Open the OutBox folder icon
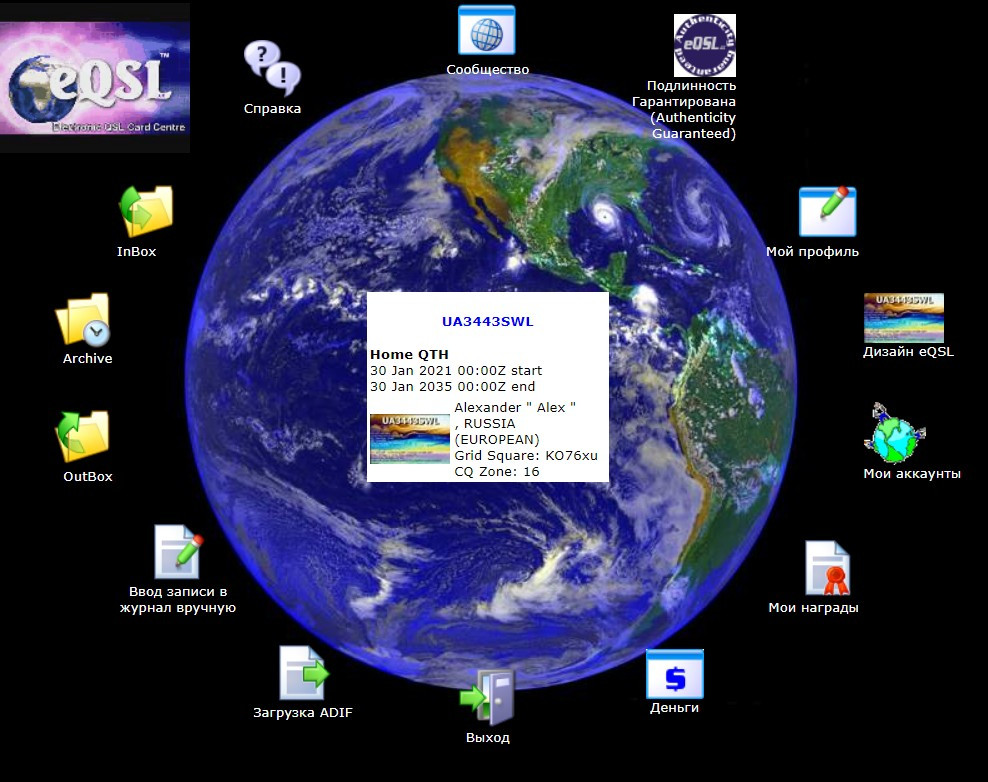Image resolution: width=988 pixels, height=782 pixels. (82, 436)
